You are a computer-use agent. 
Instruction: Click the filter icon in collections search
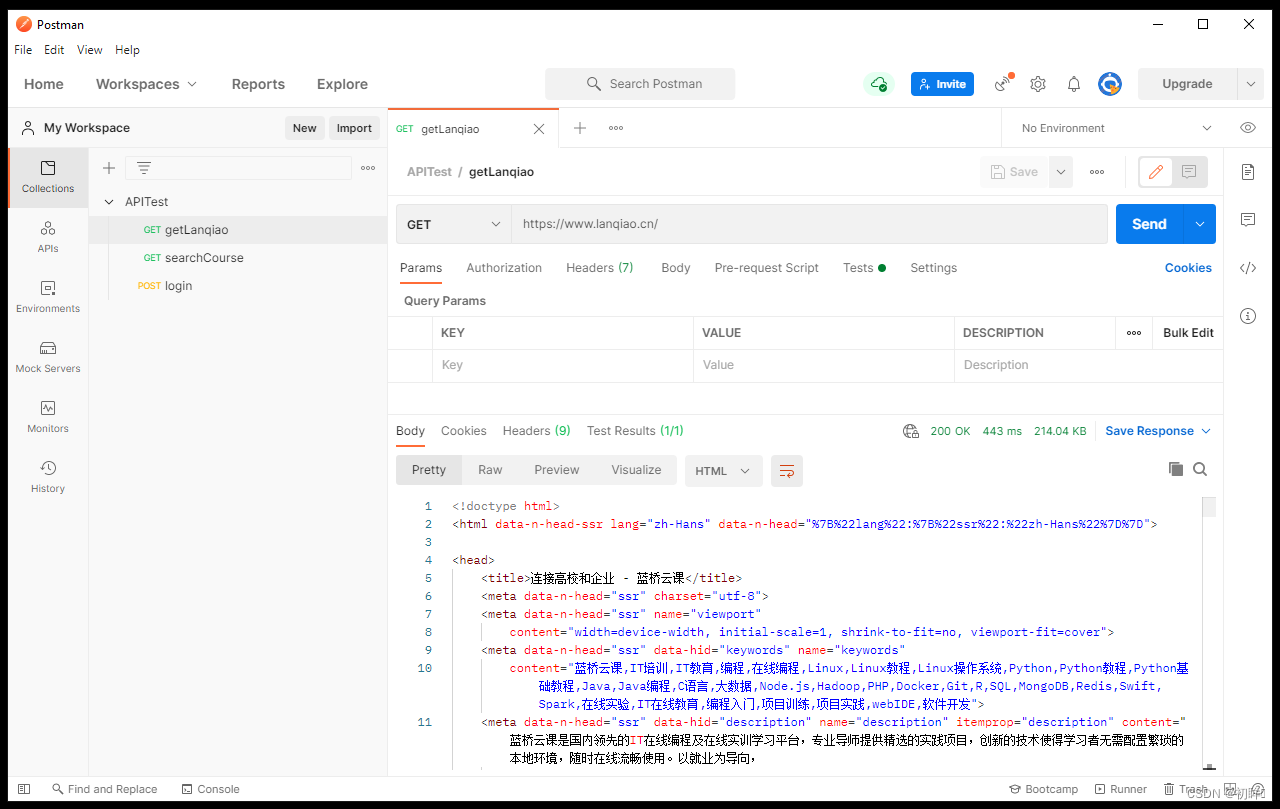(144, 168)
